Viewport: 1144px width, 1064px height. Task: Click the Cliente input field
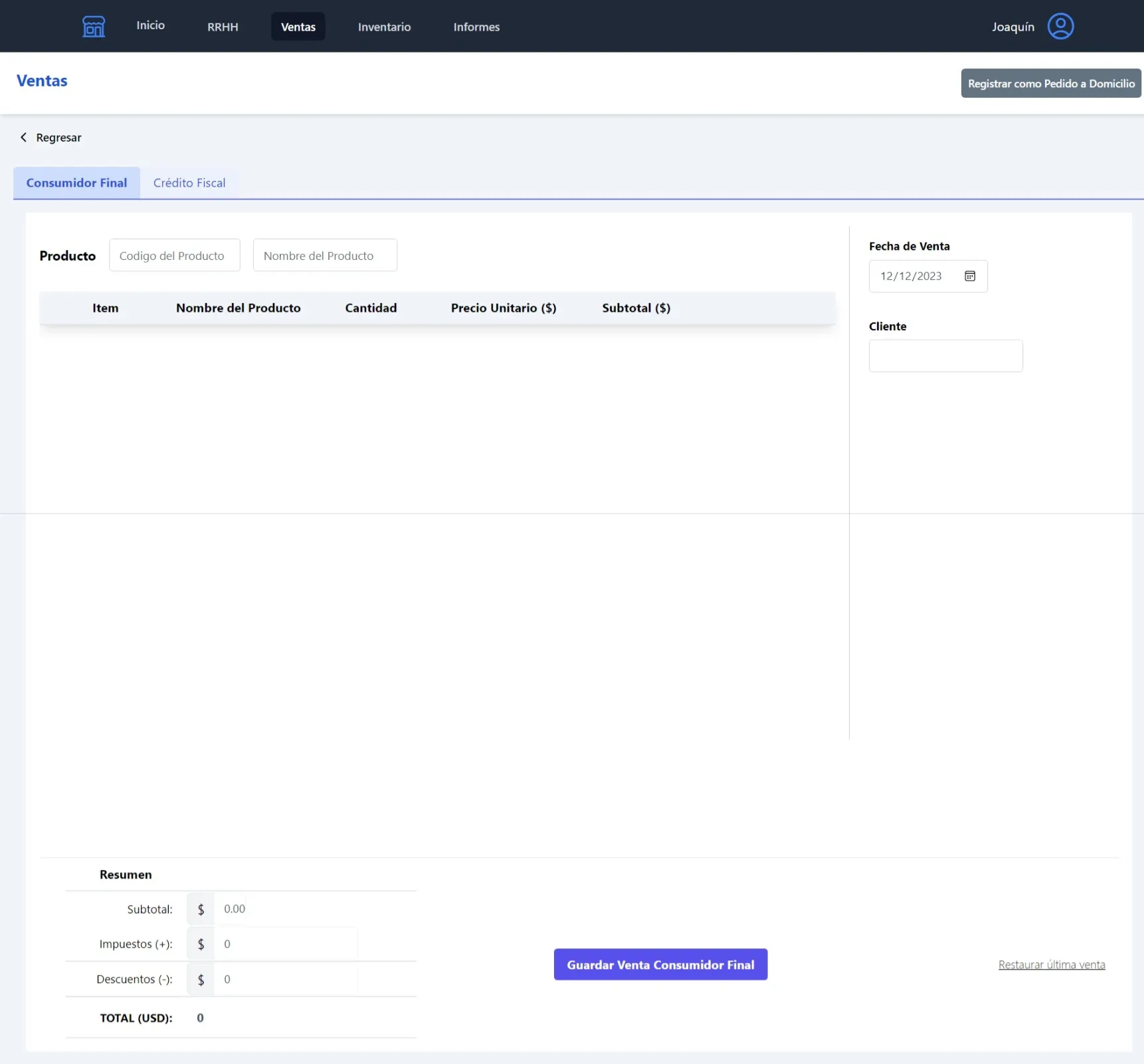(x=945, y=356)
